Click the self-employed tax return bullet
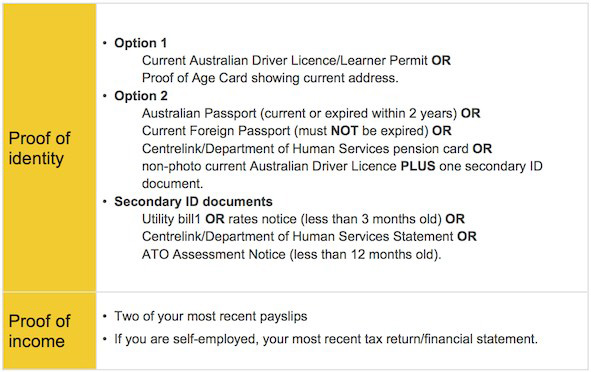The width and height of the screenshot is (591, 372). (x=326, y=339)
